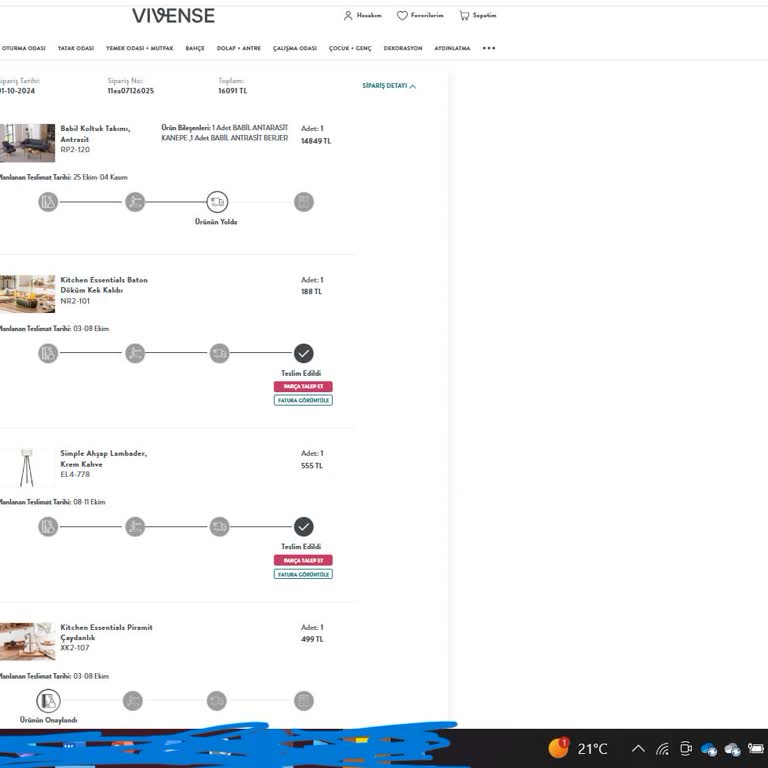Click Baton Kek Kalıbı first step icon
Screen dimensions: 768x768
coord(48,353)
